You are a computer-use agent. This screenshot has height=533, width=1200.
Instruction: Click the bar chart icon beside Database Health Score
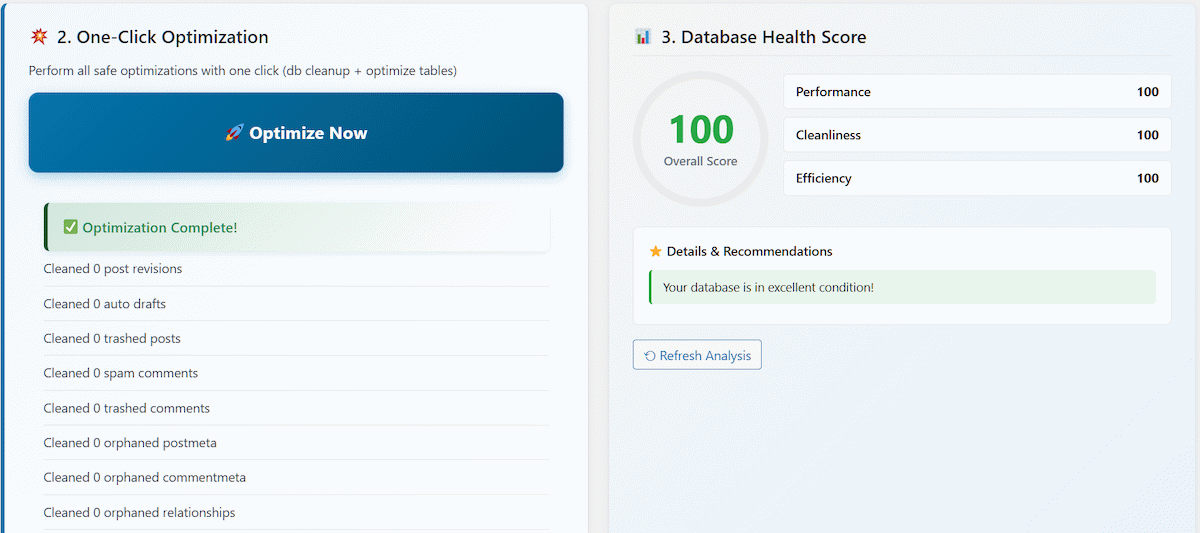click(643, 37)
